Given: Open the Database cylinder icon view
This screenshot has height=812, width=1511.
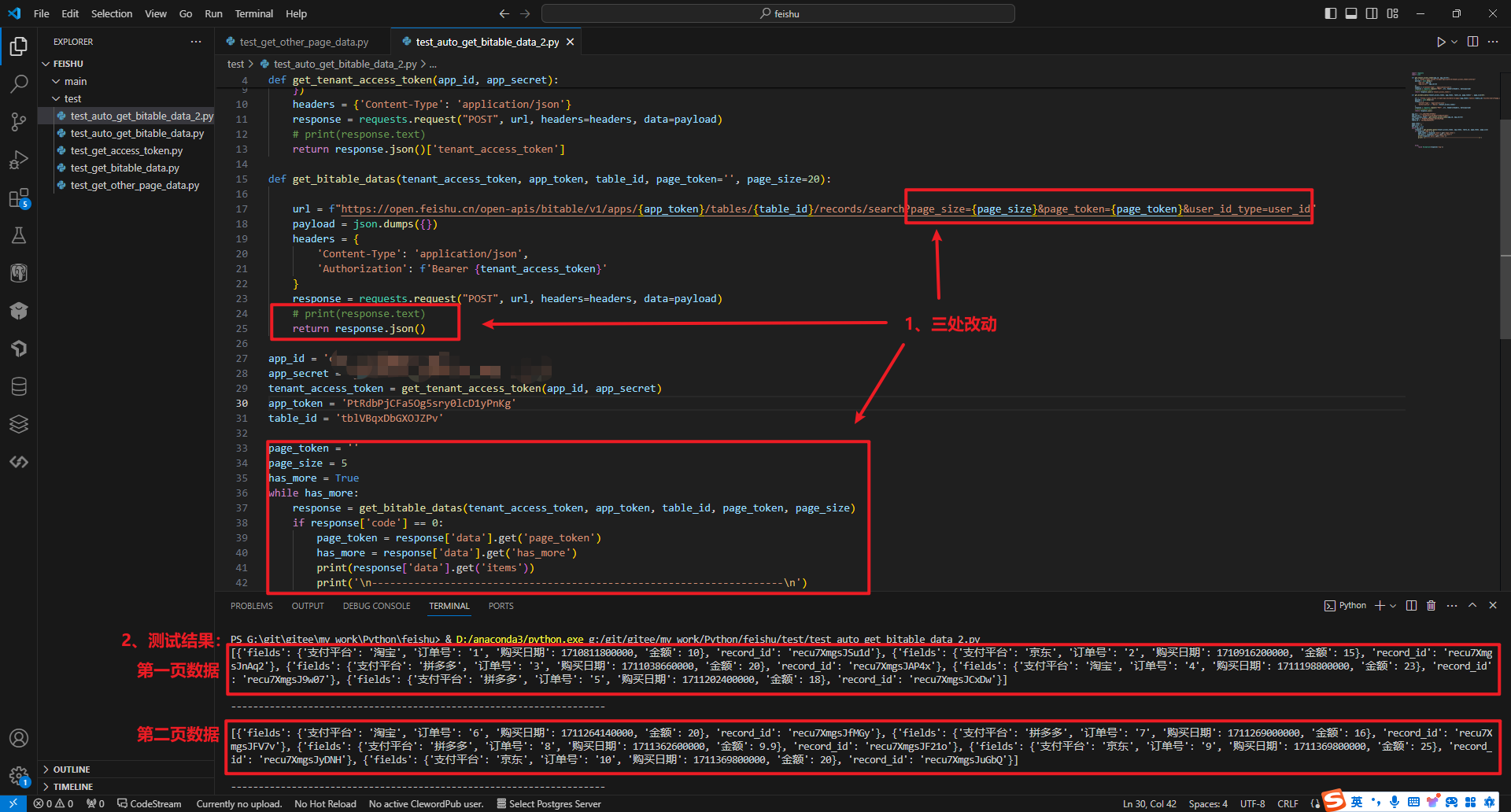Looking at the screenshot, I should tap(19, 386).
